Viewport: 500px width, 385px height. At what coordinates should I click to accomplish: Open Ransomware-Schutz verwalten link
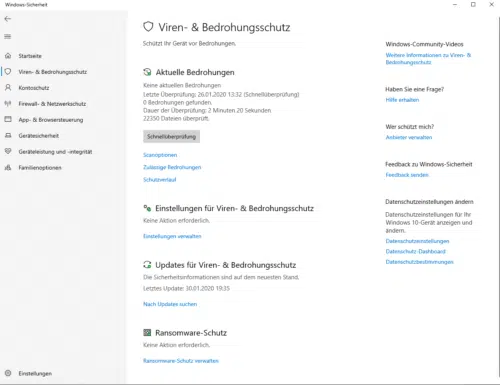click(x=181, y=361)
